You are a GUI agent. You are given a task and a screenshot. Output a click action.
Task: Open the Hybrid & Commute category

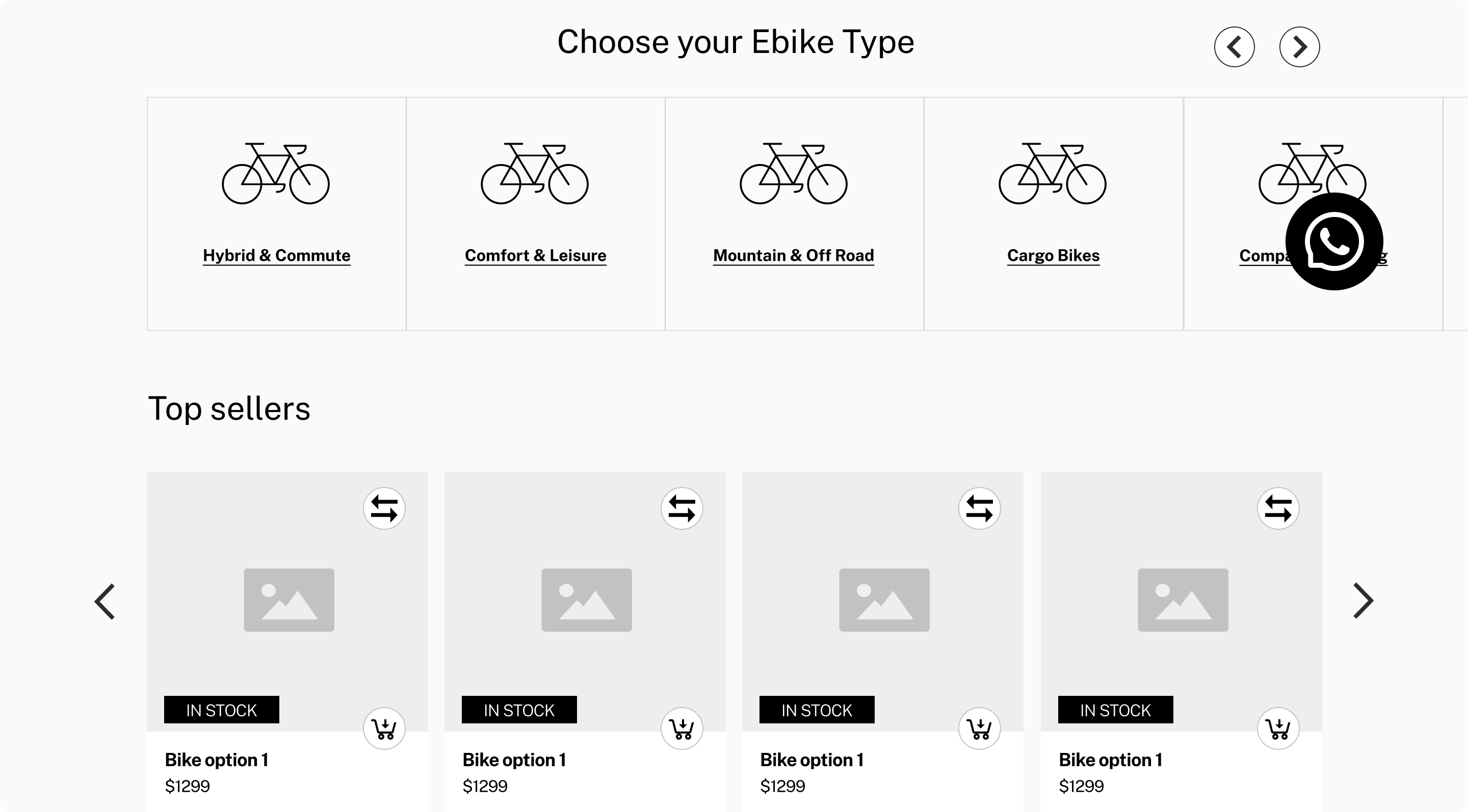point(276,256)
